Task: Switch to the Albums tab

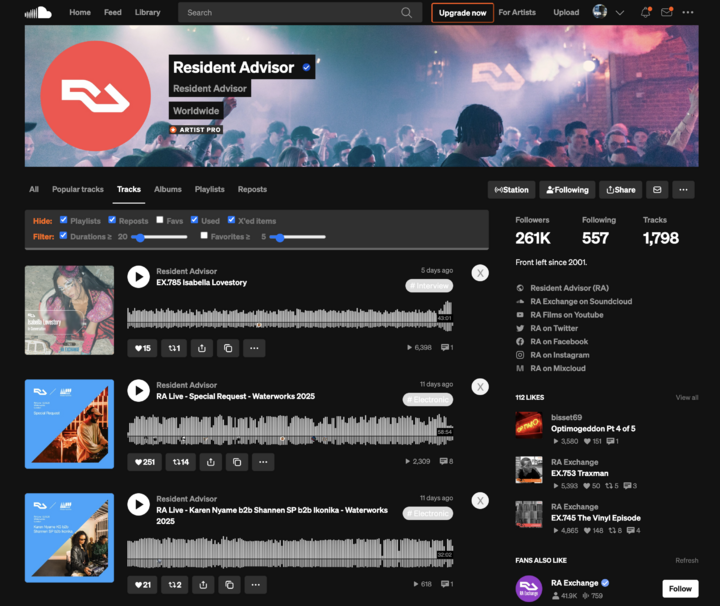Action: (168, 189)
